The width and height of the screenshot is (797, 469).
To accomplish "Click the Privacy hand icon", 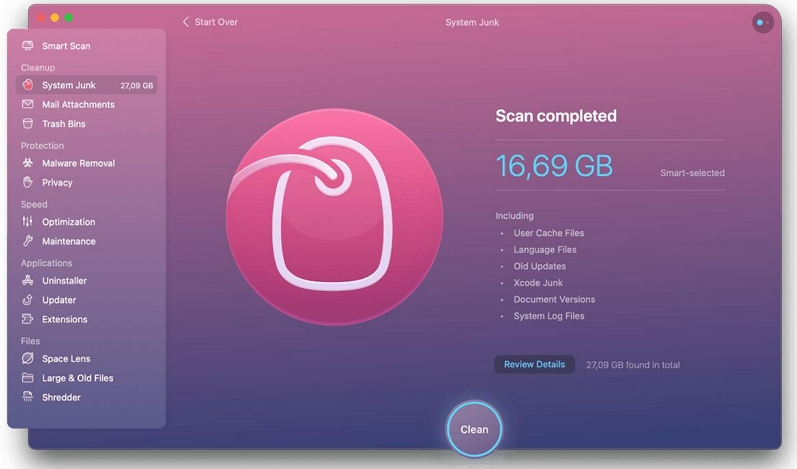I will tap(28, 182).
